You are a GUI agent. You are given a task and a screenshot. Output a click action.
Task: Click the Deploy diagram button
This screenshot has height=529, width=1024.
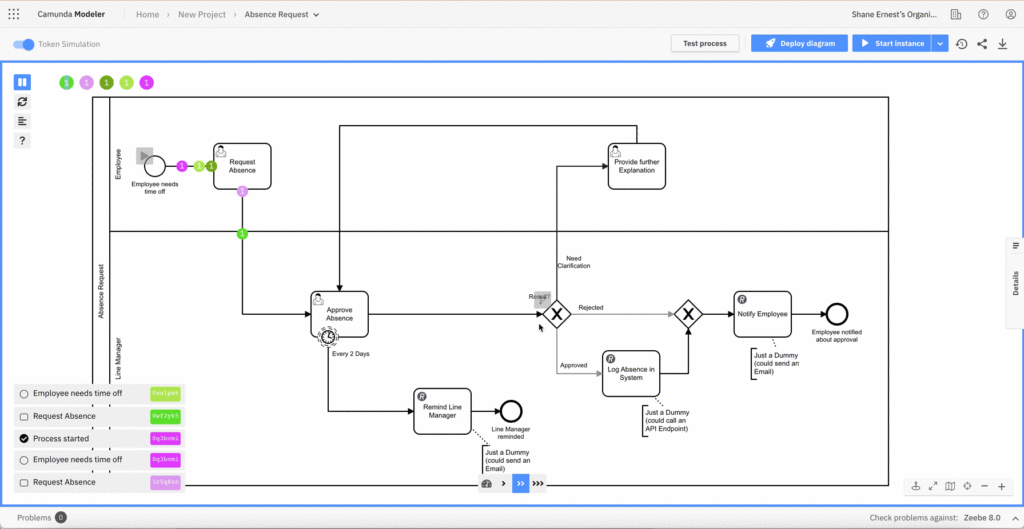799,44
